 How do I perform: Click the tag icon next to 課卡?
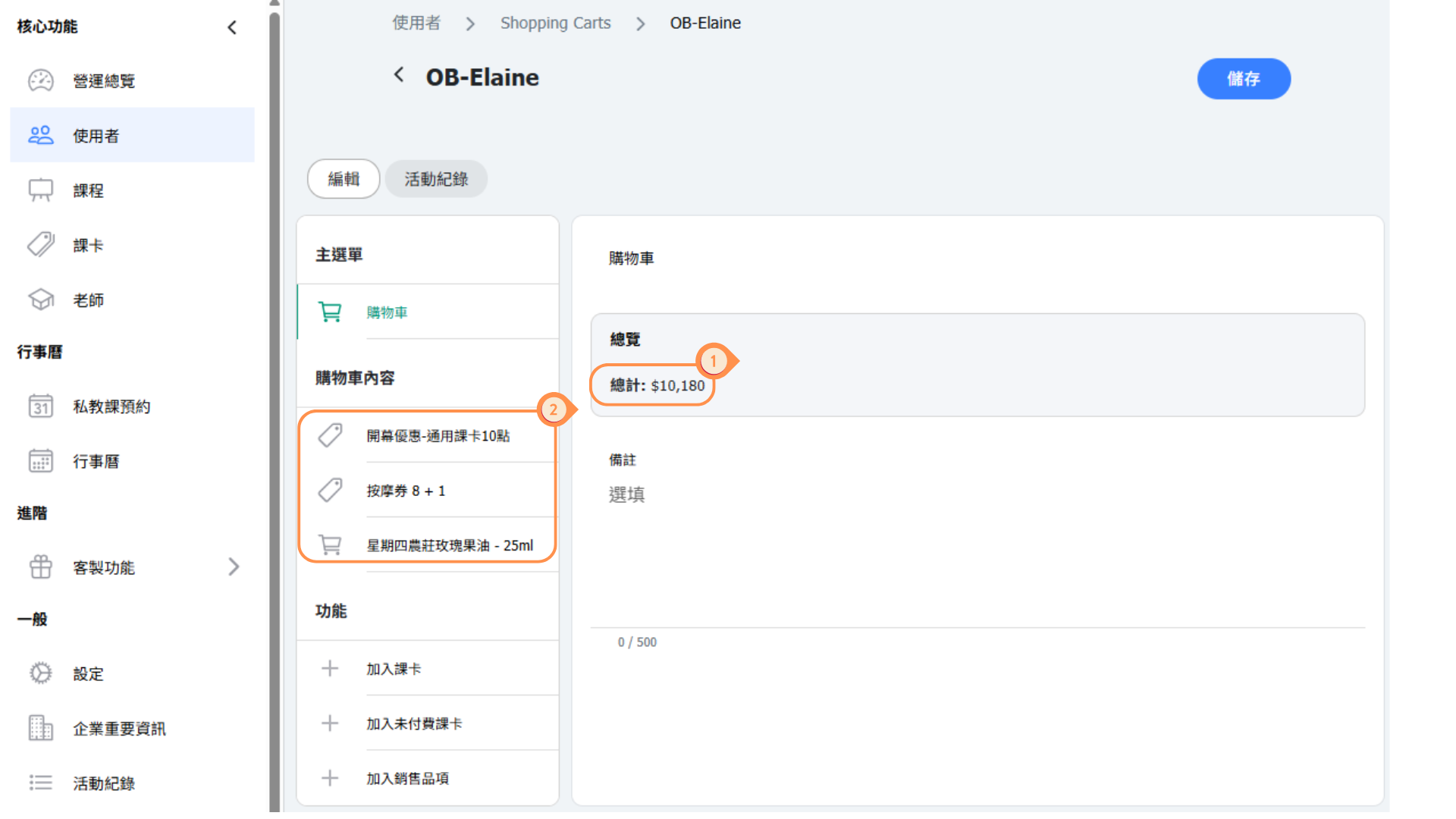(41, 245)
